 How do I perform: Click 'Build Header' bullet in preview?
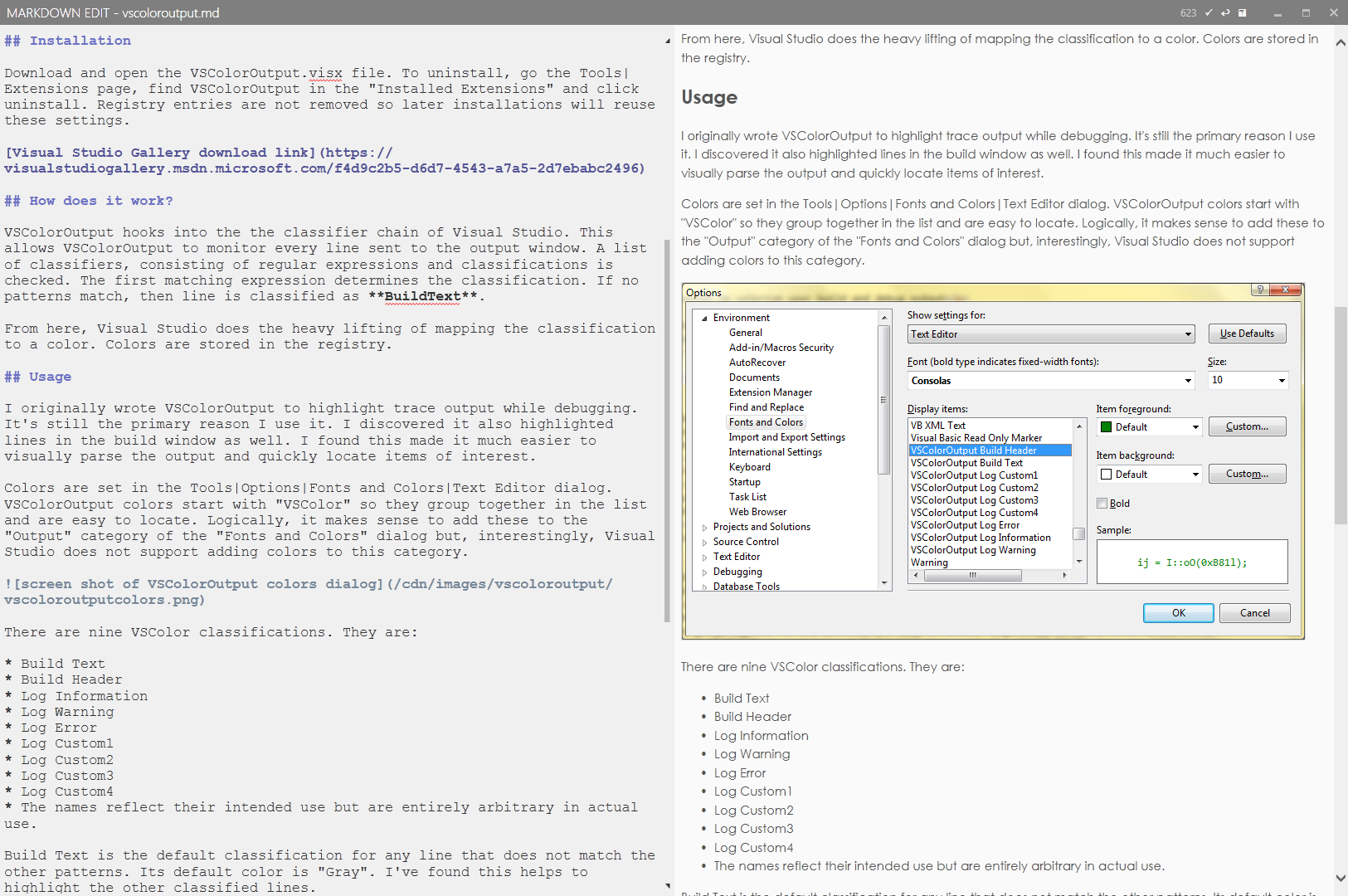coord(752,717)
